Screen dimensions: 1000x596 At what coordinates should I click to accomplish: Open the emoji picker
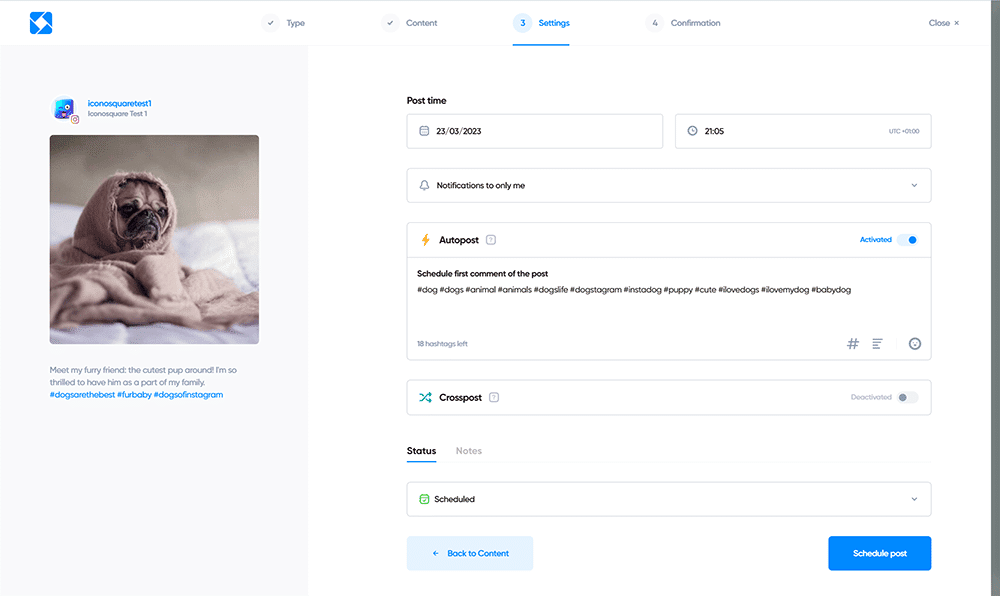[914, 343]
